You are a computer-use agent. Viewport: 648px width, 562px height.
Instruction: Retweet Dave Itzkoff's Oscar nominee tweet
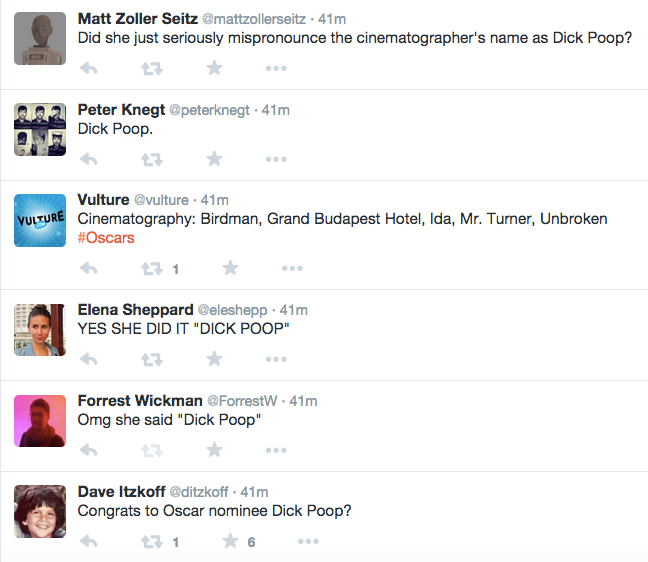(x=152, y=541)
